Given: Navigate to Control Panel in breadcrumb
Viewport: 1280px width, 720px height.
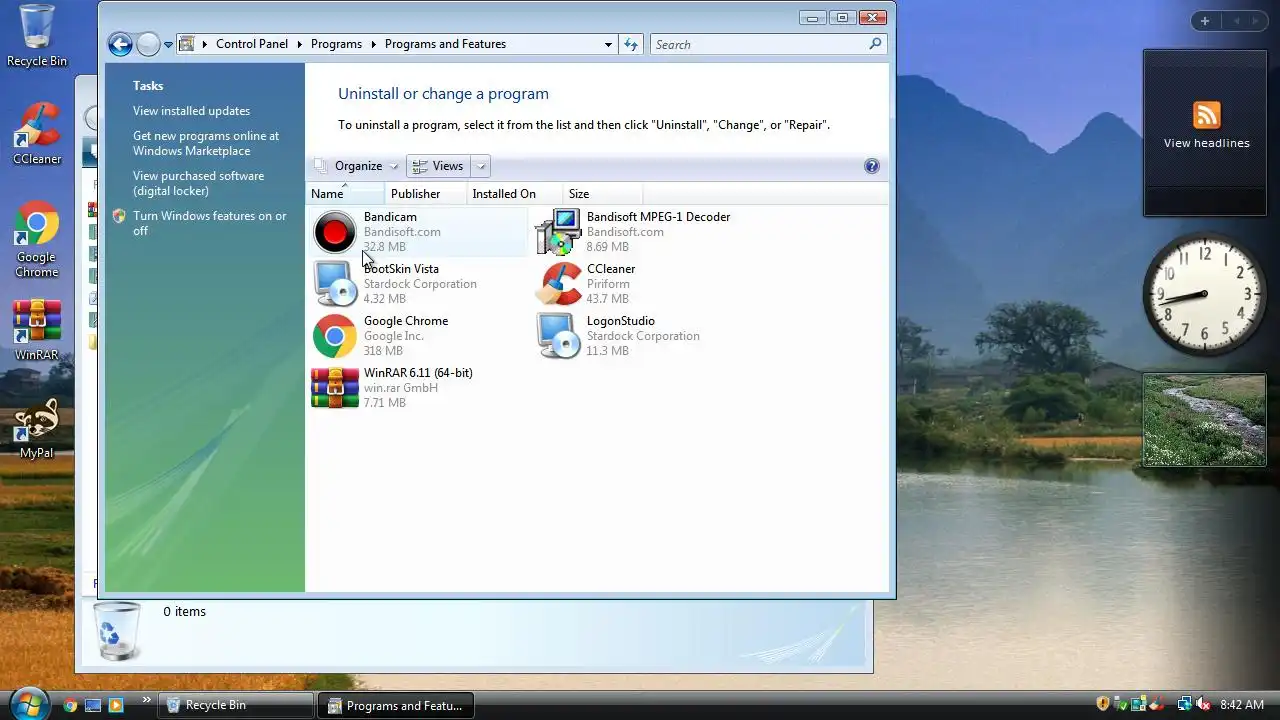Looking at the screenshot, I should point(252,44).
